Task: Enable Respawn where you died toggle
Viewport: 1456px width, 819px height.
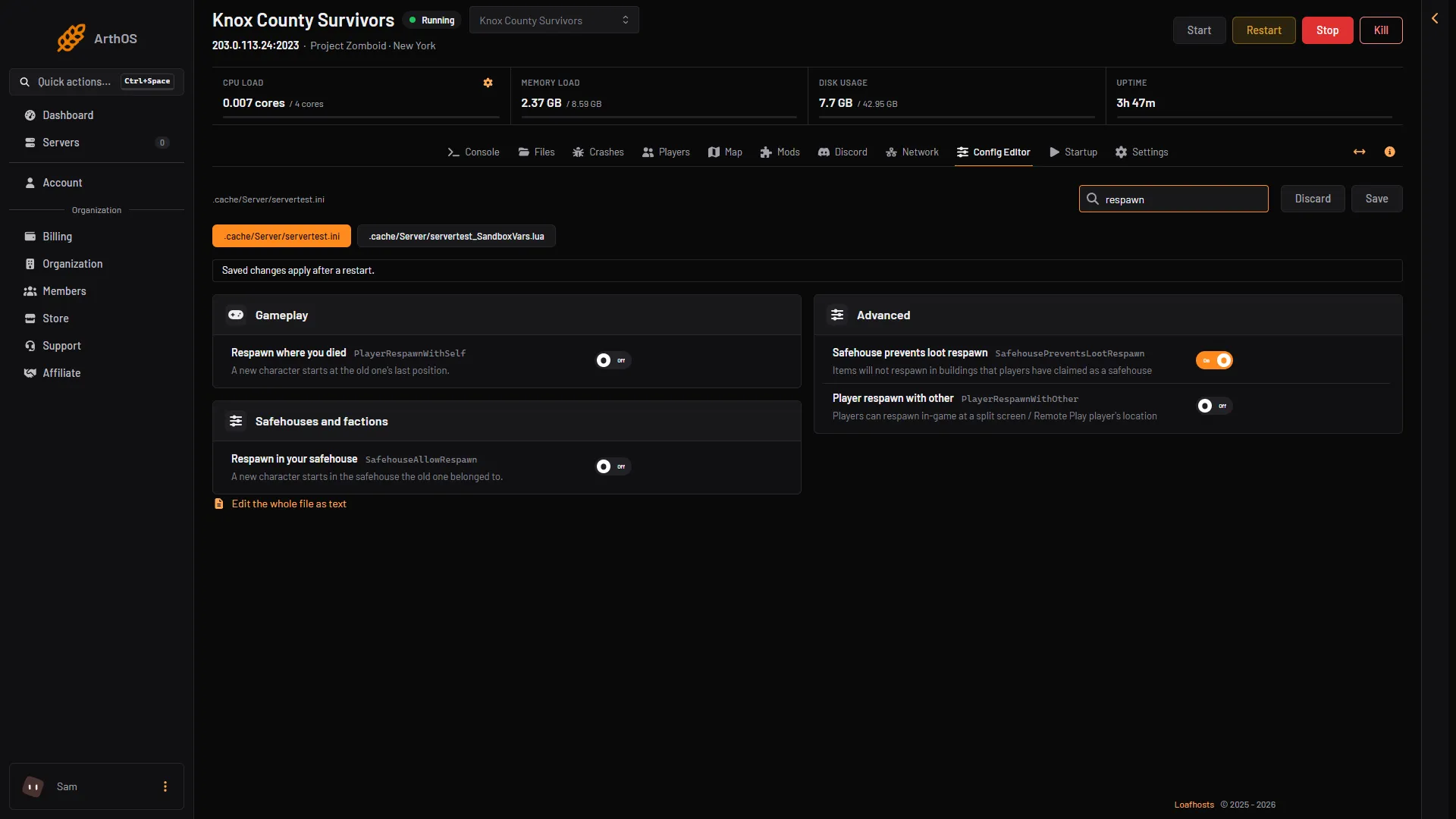Action: tap(613, 360)
